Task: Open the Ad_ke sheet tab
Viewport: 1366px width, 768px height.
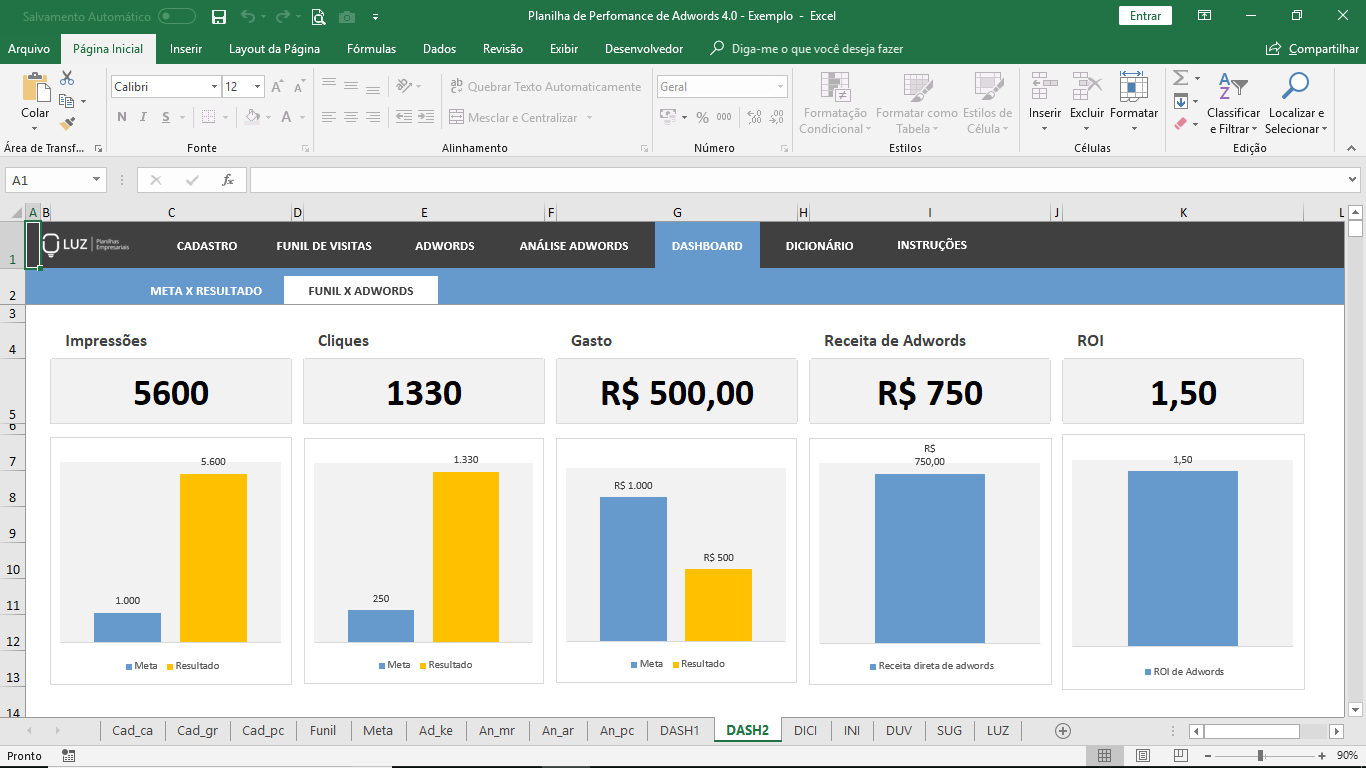Action: click(x=436, y=731)
